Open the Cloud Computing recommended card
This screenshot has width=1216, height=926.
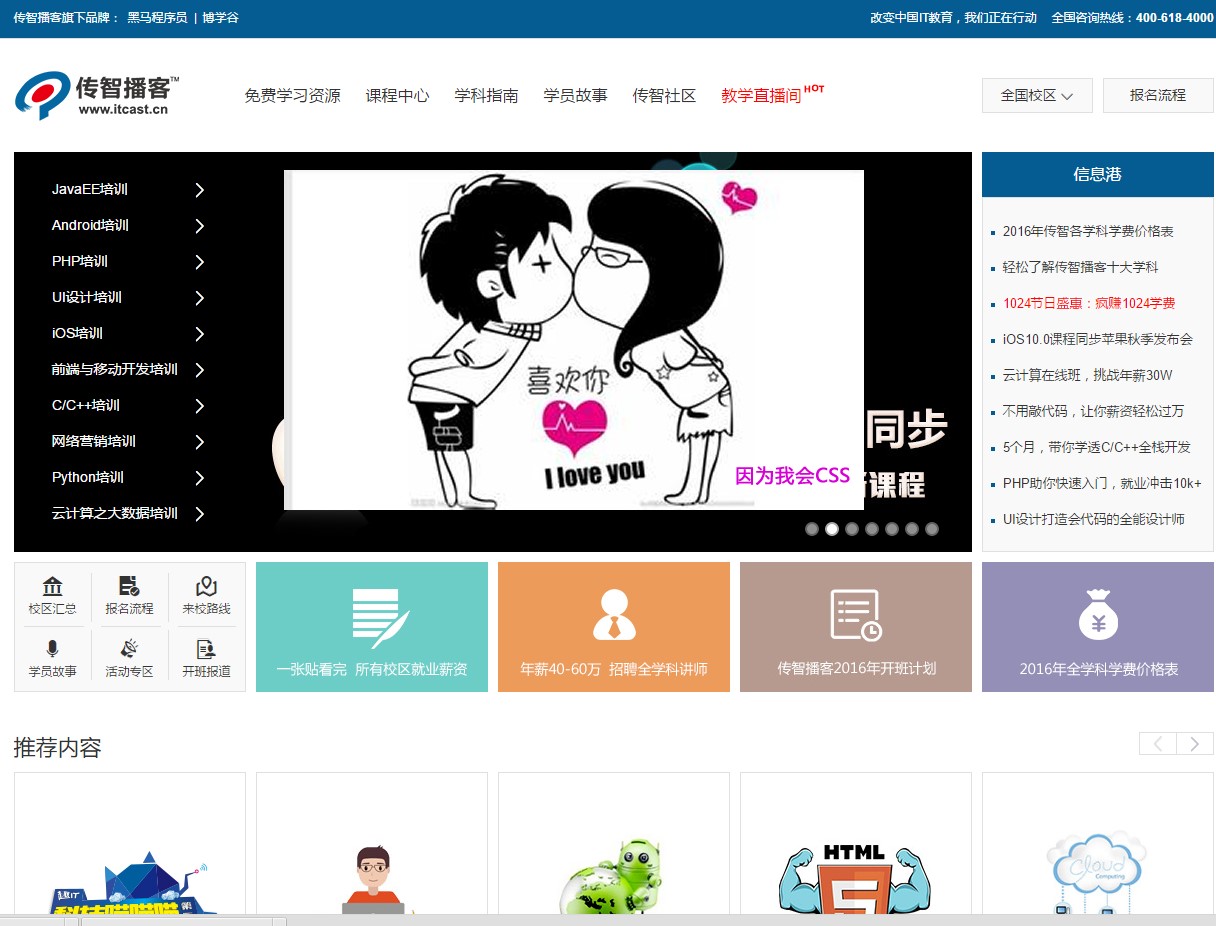[1098, 843]
